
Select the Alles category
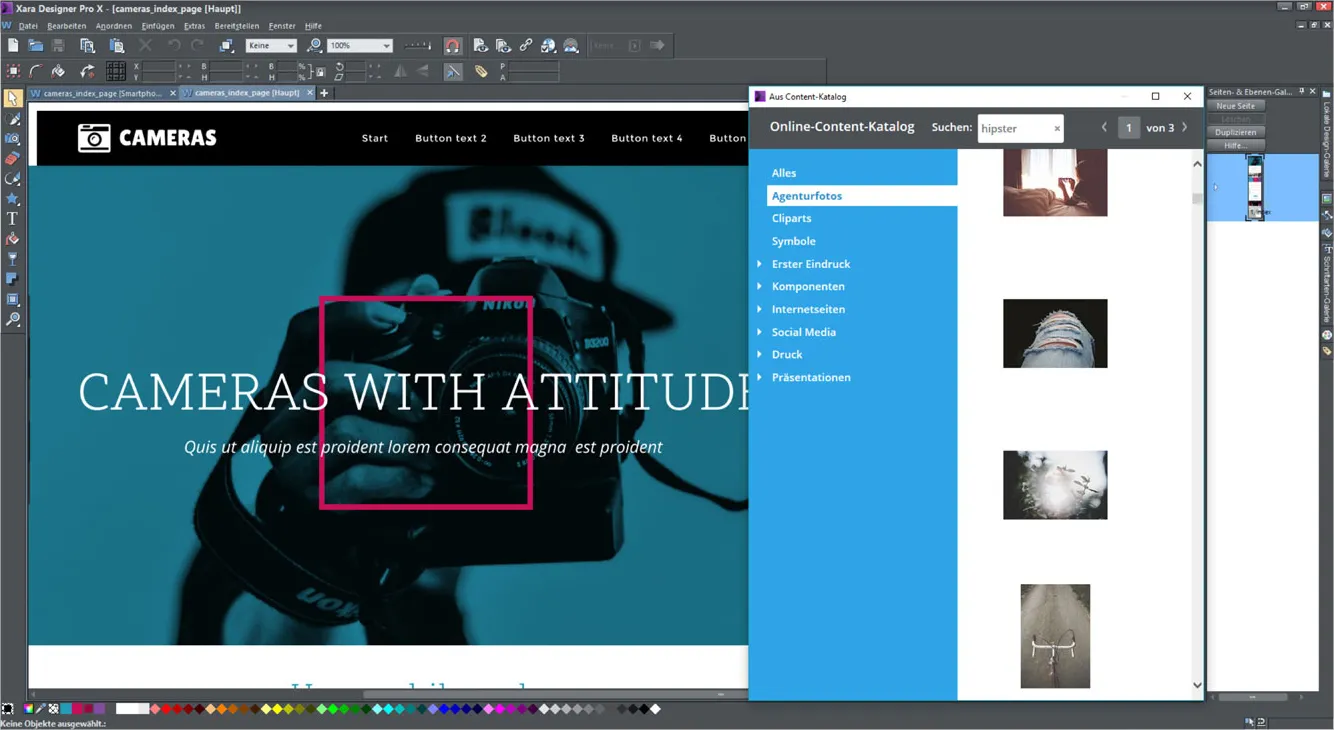[x=784, y=173]
